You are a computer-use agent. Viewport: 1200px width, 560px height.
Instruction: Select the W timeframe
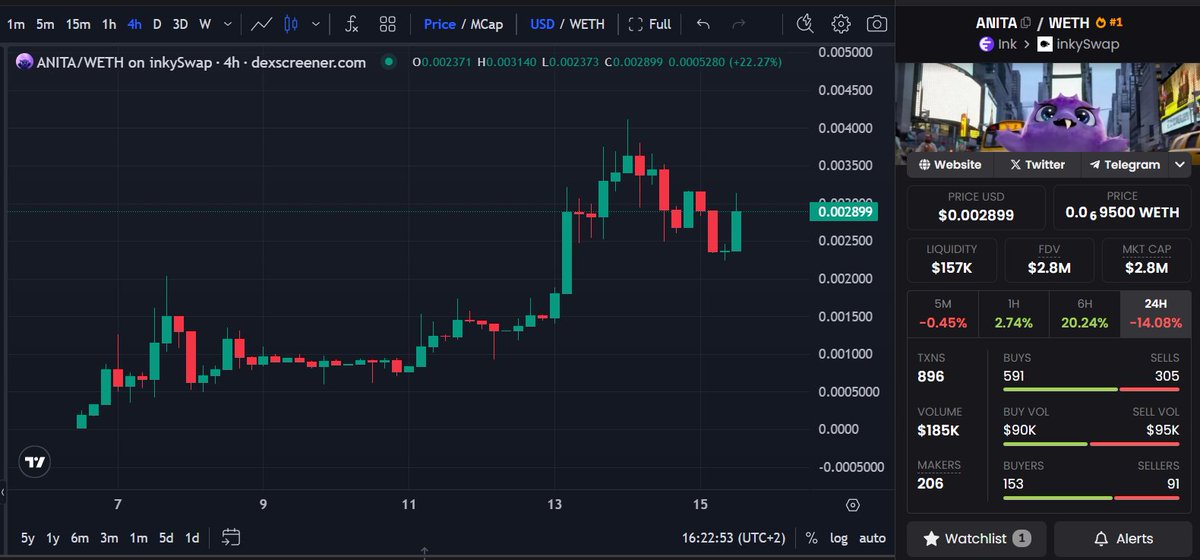tap(204, 23)
